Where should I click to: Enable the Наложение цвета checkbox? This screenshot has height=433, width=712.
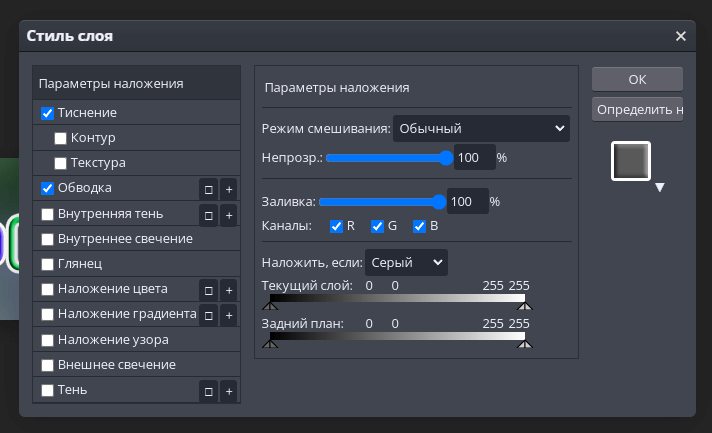(x=47, y=289)
